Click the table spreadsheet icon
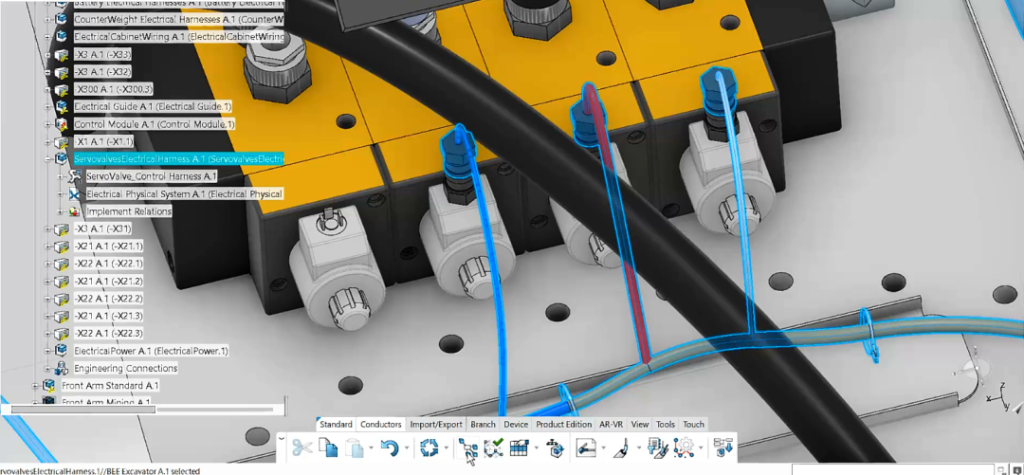Image resolution: width=1024 pixels, height=475 pixels. (x=519, y=447)
